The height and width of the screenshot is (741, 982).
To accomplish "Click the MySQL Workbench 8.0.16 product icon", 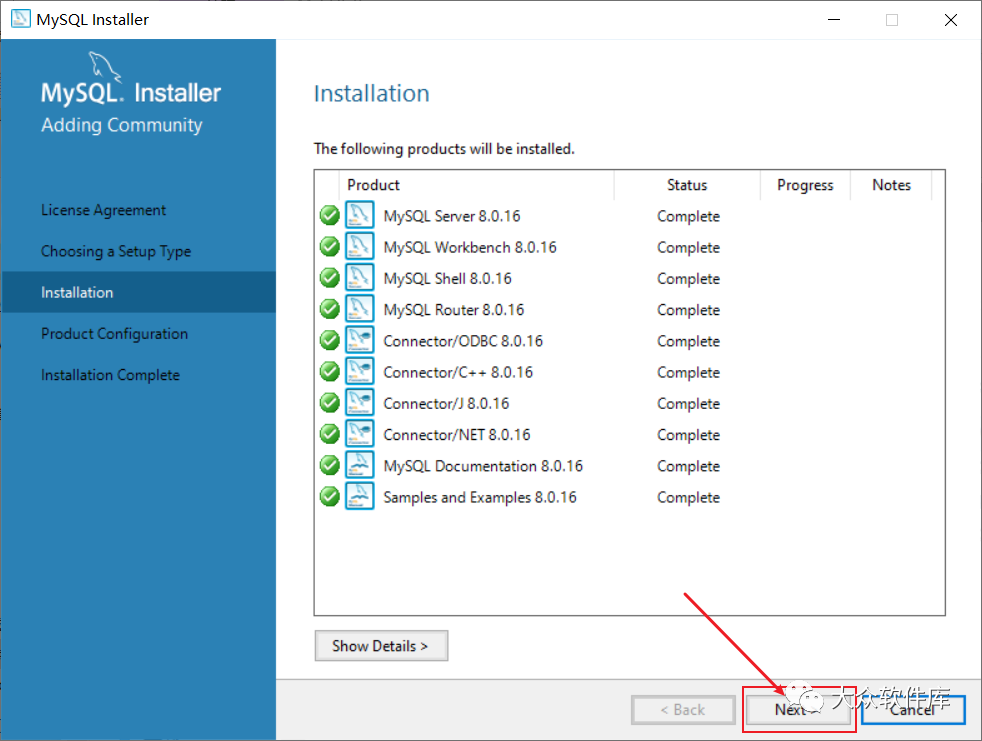I will tap(359, 246).
